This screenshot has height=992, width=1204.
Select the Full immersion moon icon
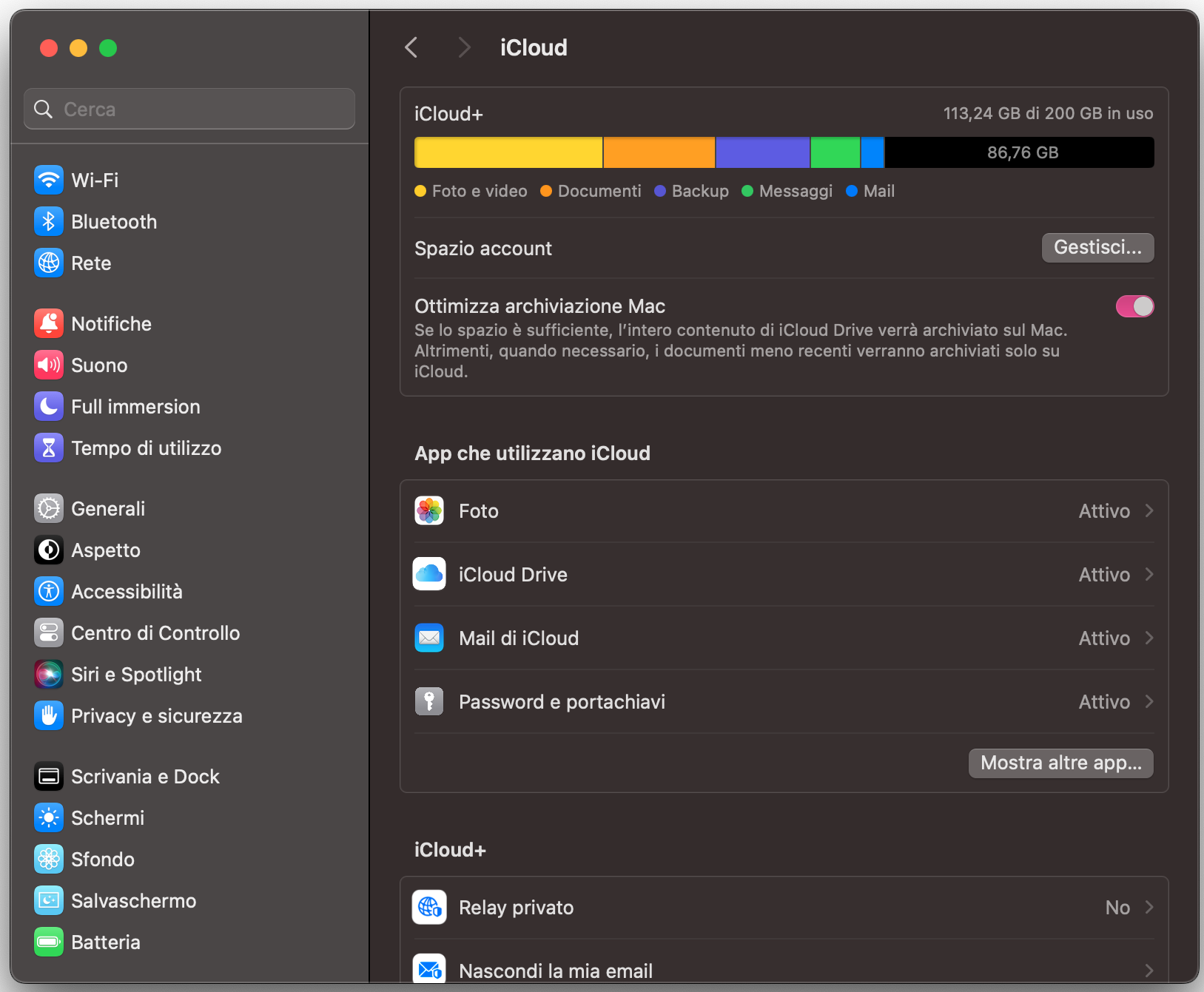click(x=48, y=406)
